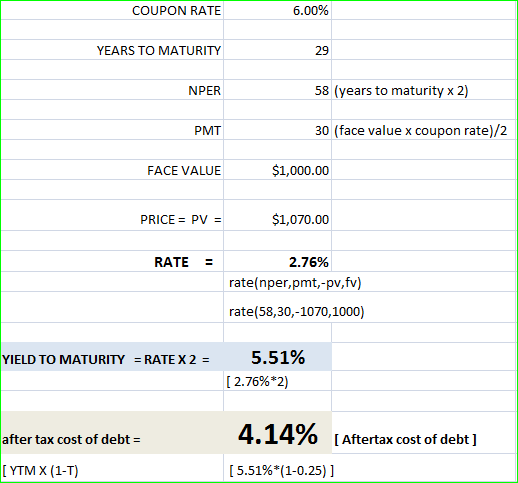Select the '[ 2.76%*2)' calculation note
Image resolution: width=518 pixels, height=483 pixels.
[x=257, y=382]
